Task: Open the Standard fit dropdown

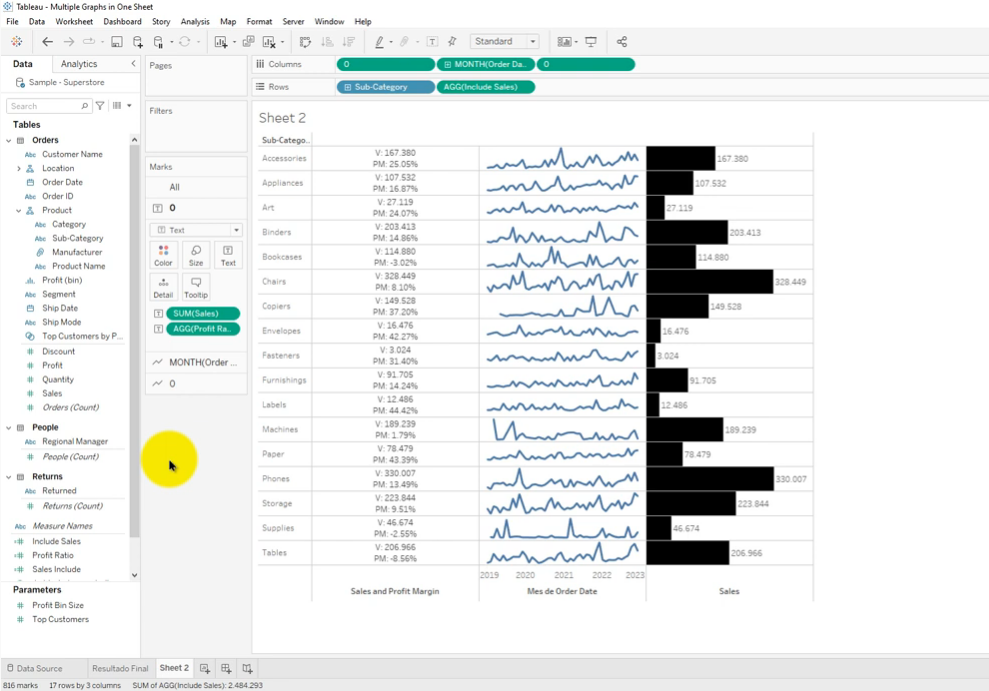Action: [x=534, y=42]
